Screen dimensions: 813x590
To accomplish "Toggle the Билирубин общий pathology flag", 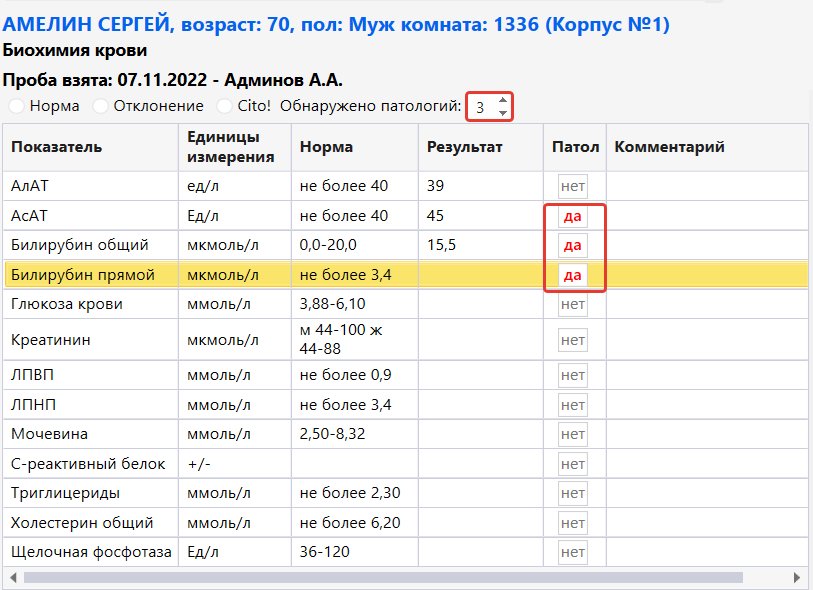I will (x=573, y=246).
